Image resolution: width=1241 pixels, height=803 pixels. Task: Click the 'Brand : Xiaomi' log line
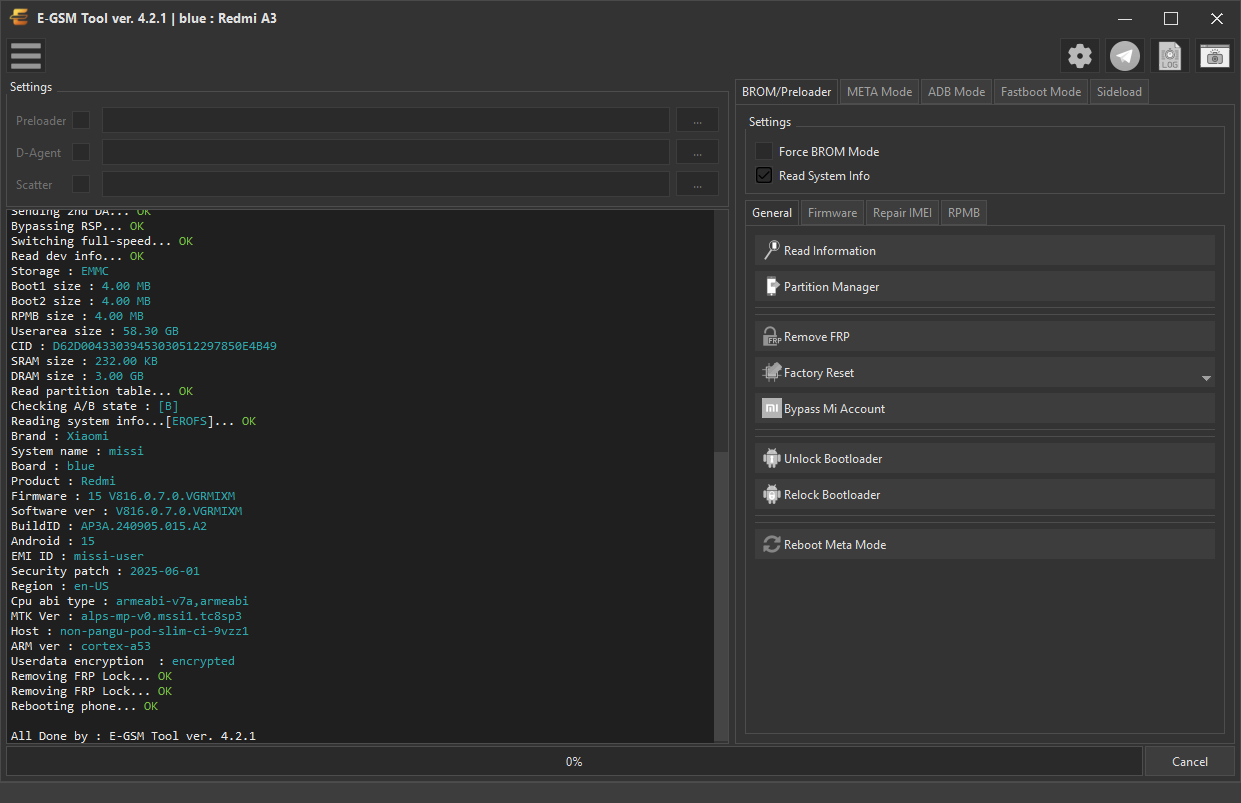[60, 436]
